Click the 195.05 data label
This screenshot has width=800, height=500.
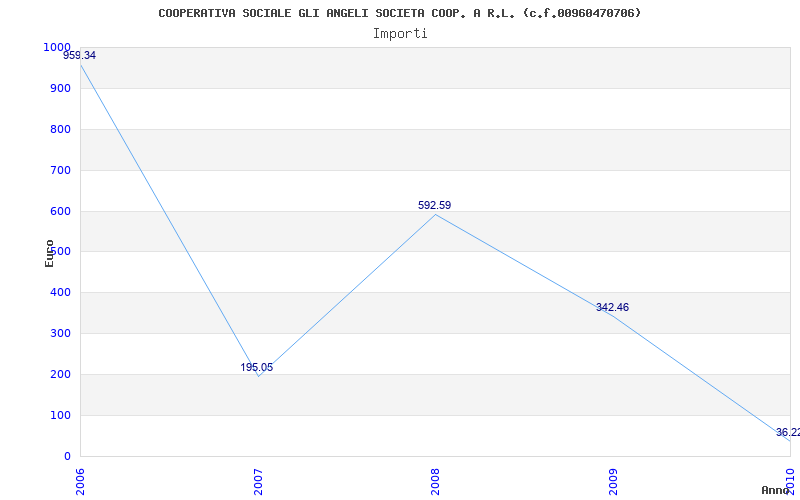tap(257, 367)
